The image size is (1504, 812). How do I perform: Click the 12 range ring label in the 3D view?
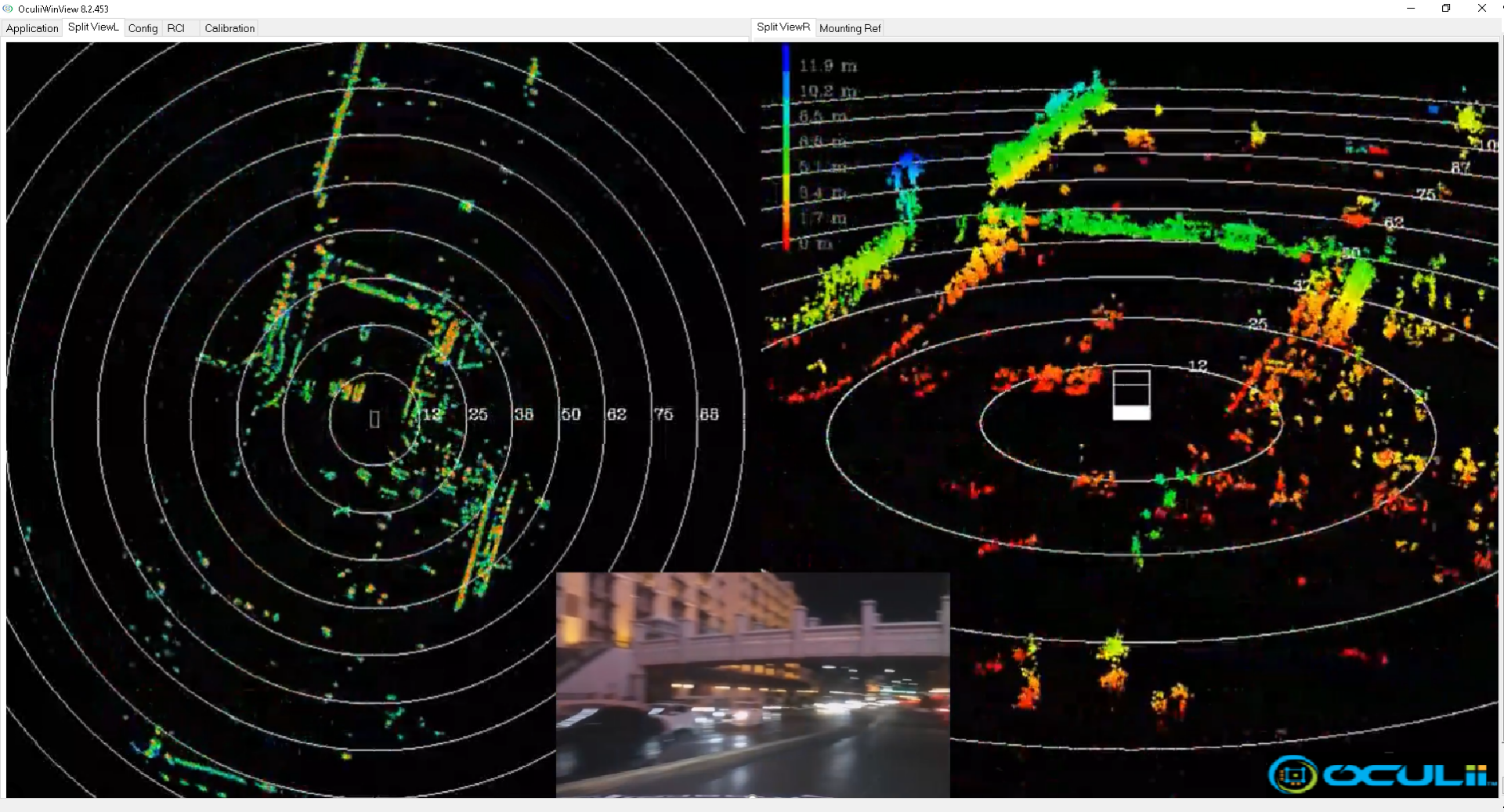(x=1198, y=366)
